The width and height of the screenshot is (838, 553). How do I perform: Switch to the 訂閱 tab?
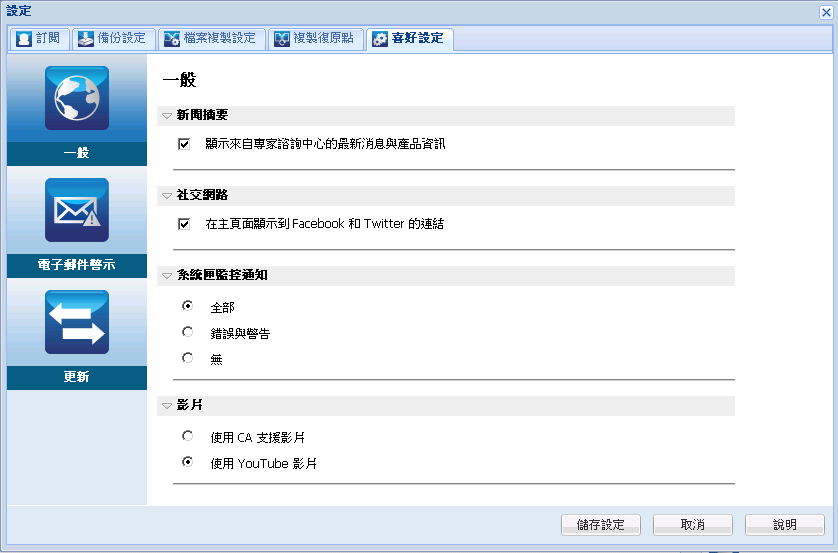(x=39, y=39)
